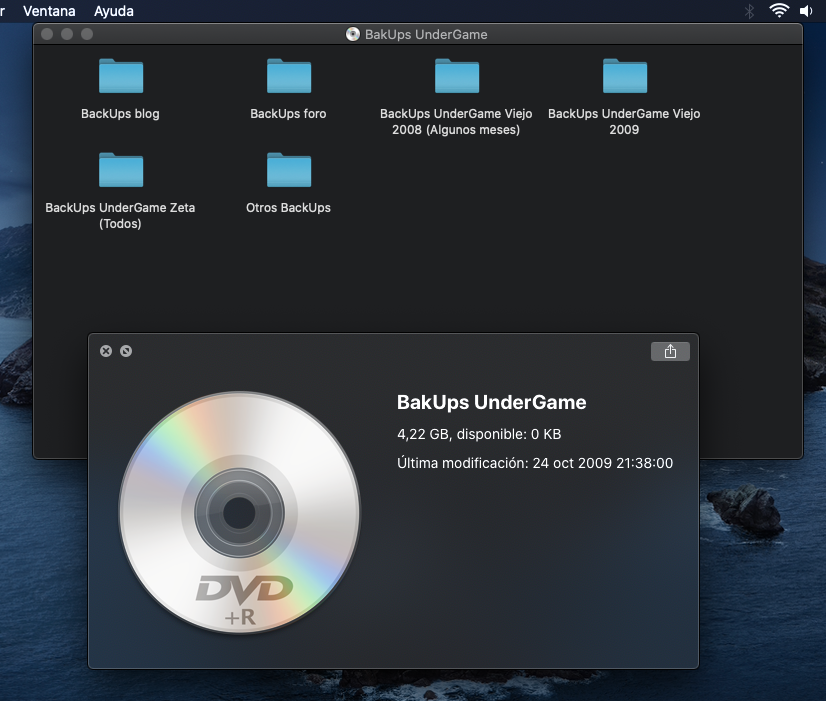Open the Ayuda menu
This screenshot has height=701, width=826.
coord(114,11)
